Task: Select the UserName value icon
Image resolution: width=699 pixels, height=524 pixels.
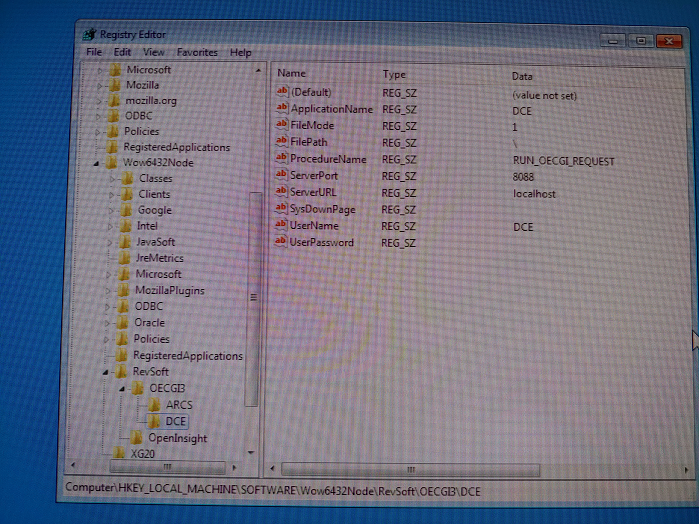Action: click(280, 225)
